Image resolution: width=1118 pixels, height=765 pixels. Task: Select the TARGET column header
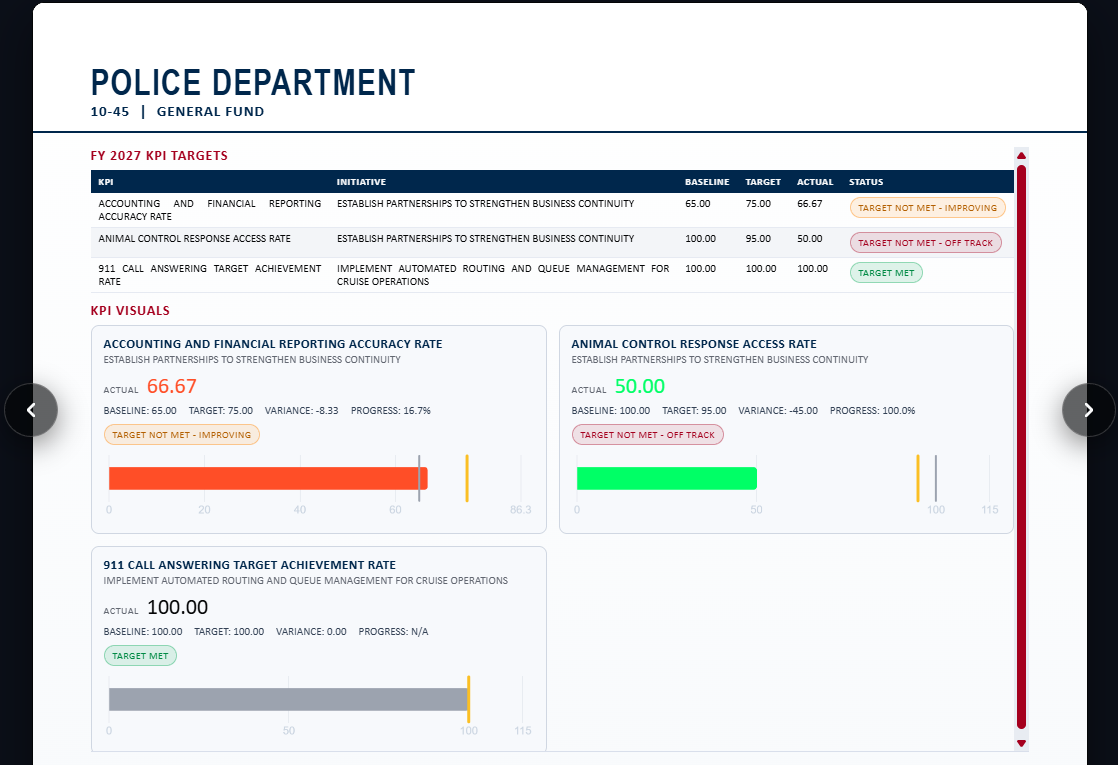pos(763,182)
